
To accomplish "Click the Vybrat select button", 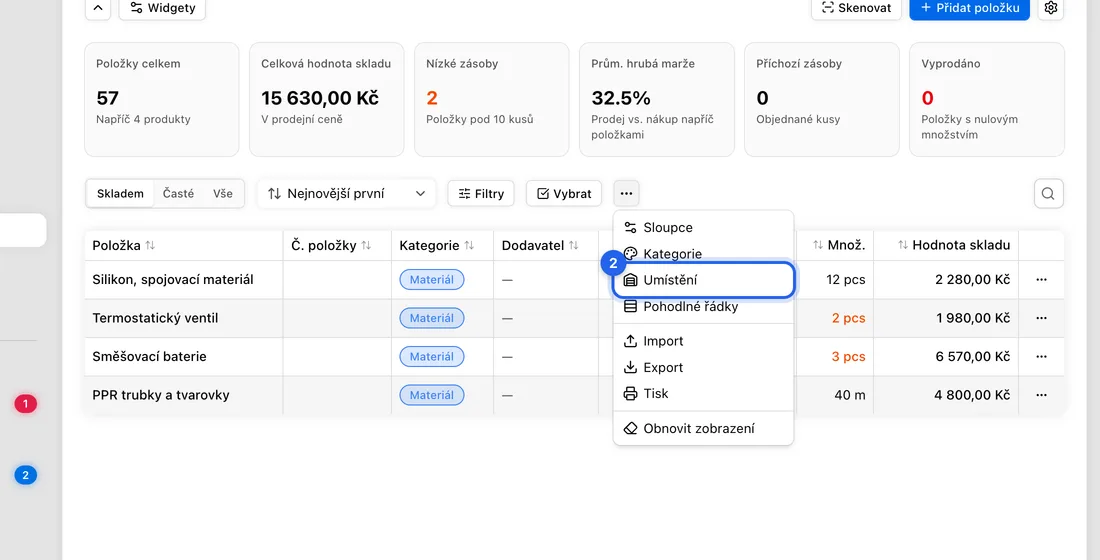I will [x=564, y=194].
